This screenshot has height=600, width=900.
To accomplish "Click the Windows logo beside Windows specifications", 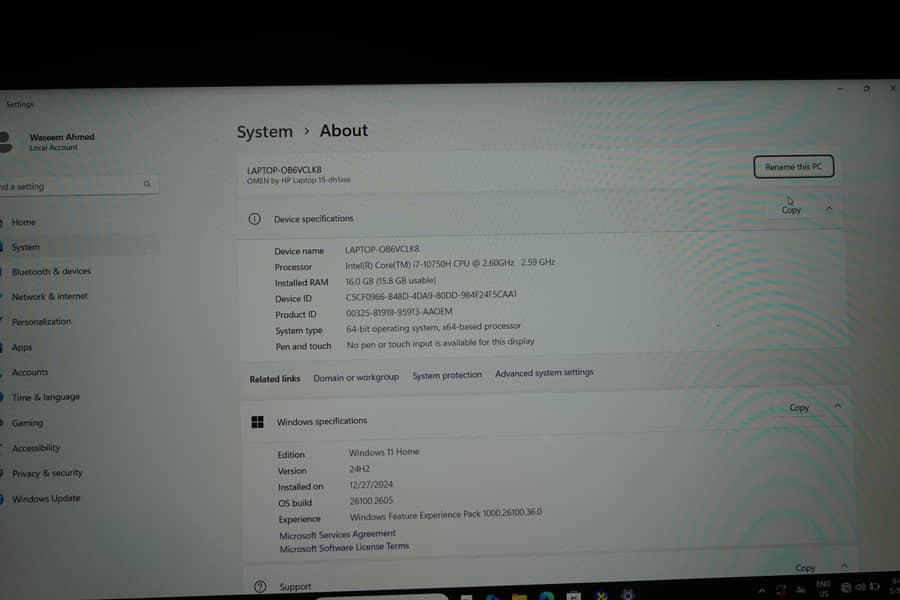I will tap(258, 422).
